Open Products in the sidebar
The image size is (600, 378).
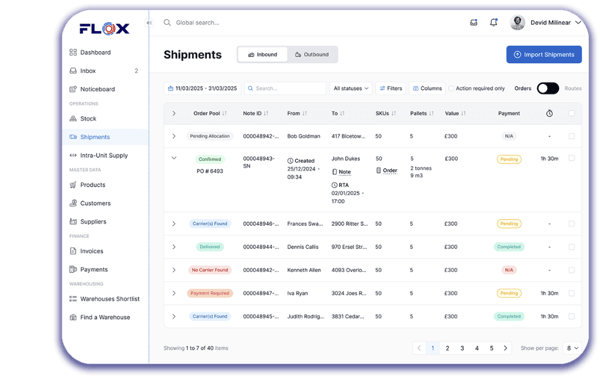point(93,185)
